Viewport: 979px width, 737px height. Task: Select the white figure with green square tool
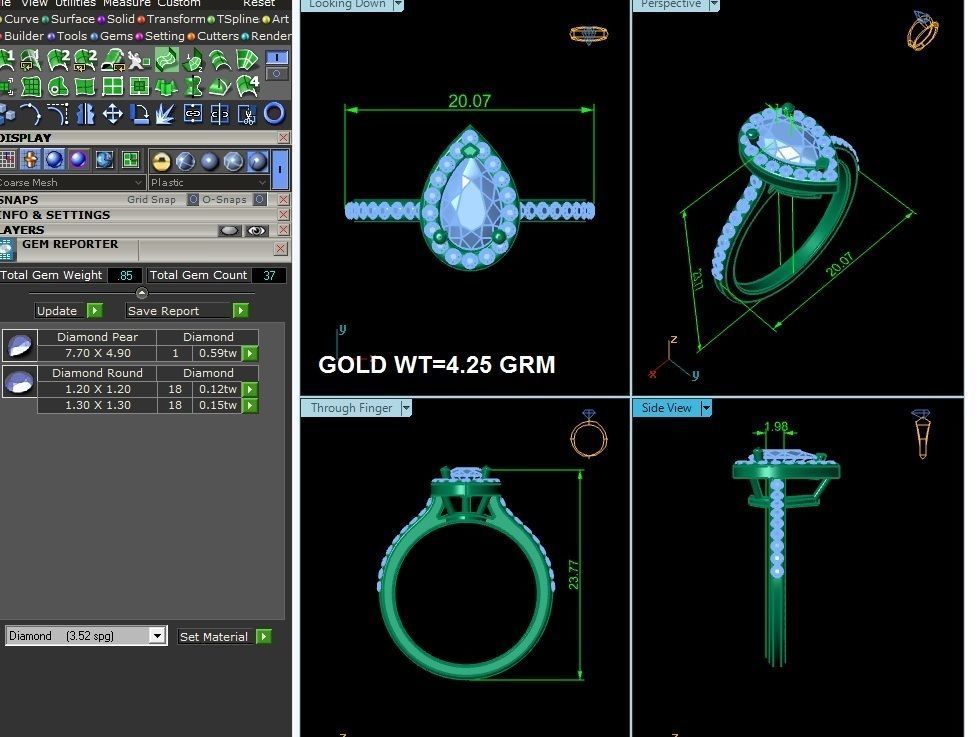(139, 60)
